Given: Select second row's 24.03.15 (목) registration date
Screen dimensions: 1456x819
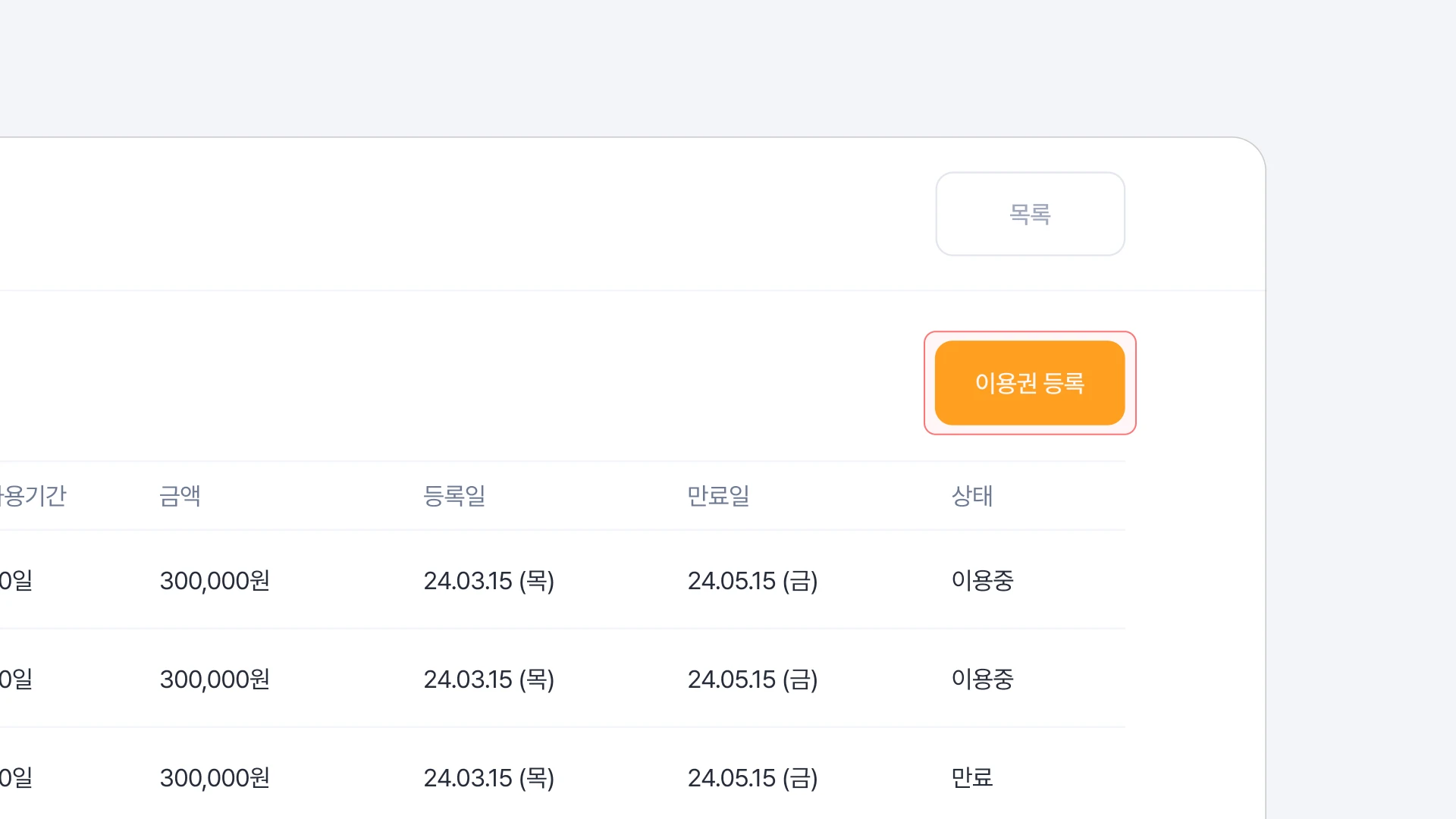Looking at the screenshot, I should (489, 679).
